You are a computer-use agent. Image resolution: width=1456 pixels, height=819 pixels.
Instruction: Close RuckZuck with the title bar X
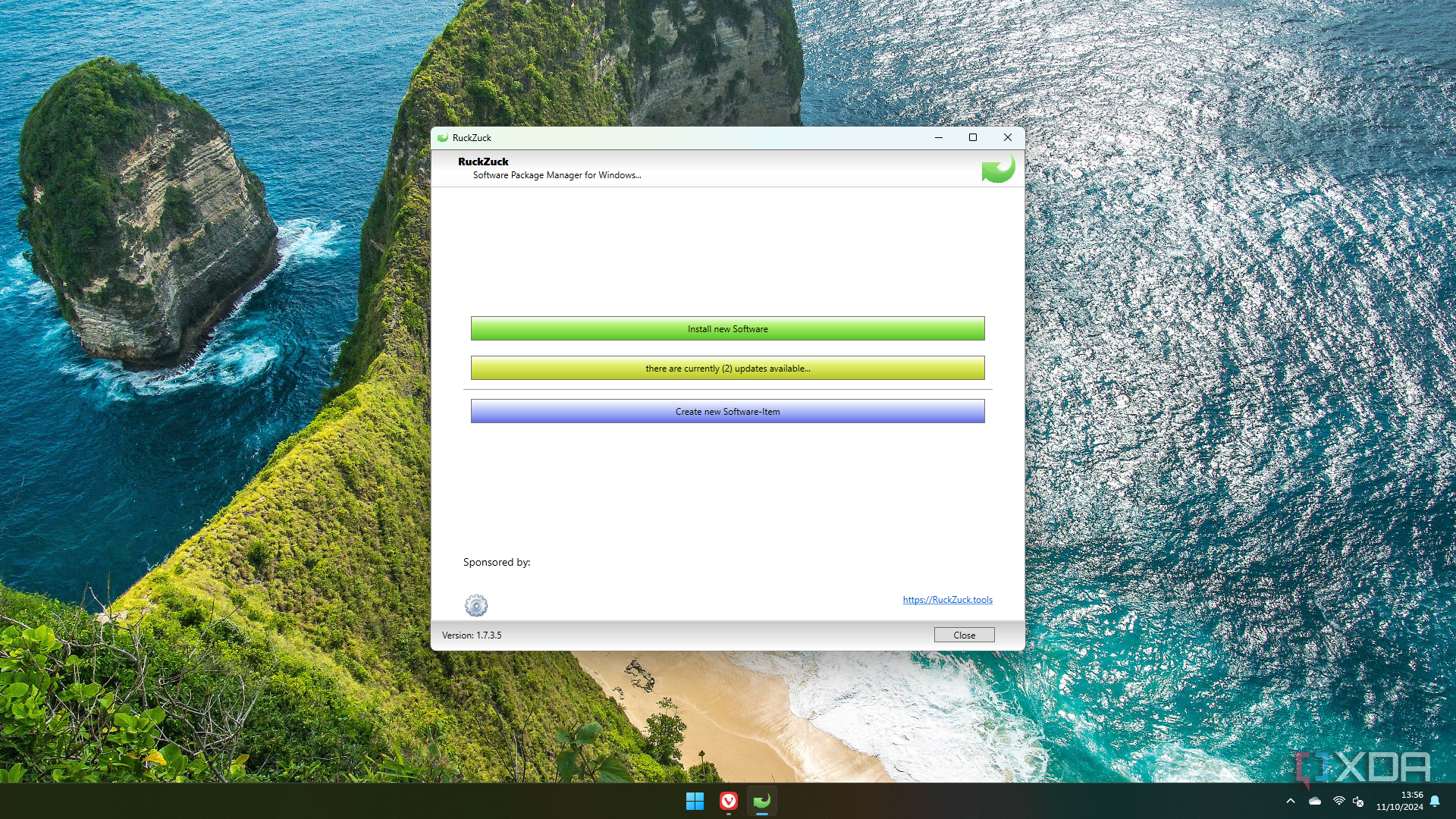pyautogui.click(x=1008, y=137)
